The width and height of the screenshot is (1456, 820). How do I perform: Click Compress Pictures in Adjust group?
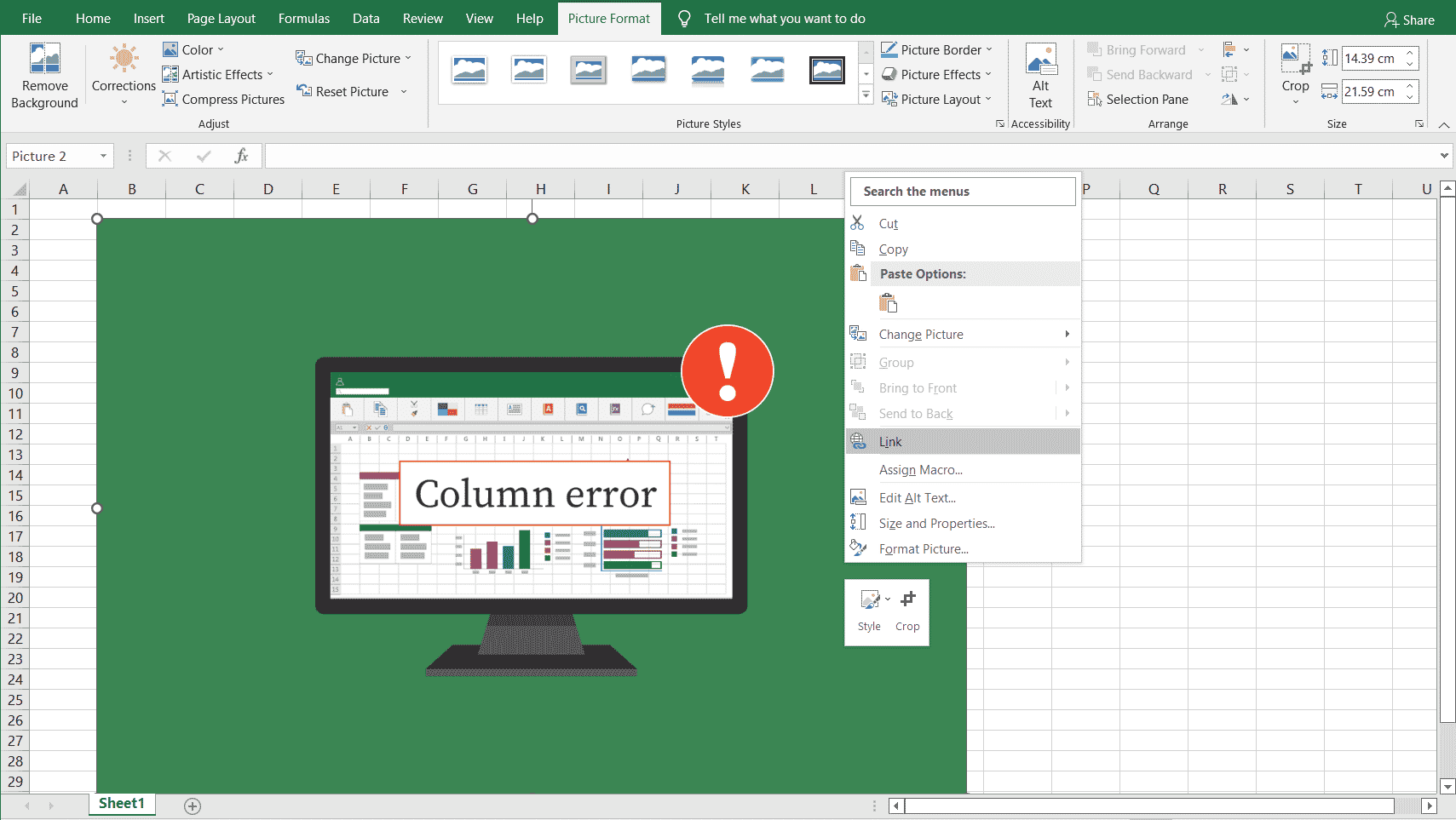224,100
